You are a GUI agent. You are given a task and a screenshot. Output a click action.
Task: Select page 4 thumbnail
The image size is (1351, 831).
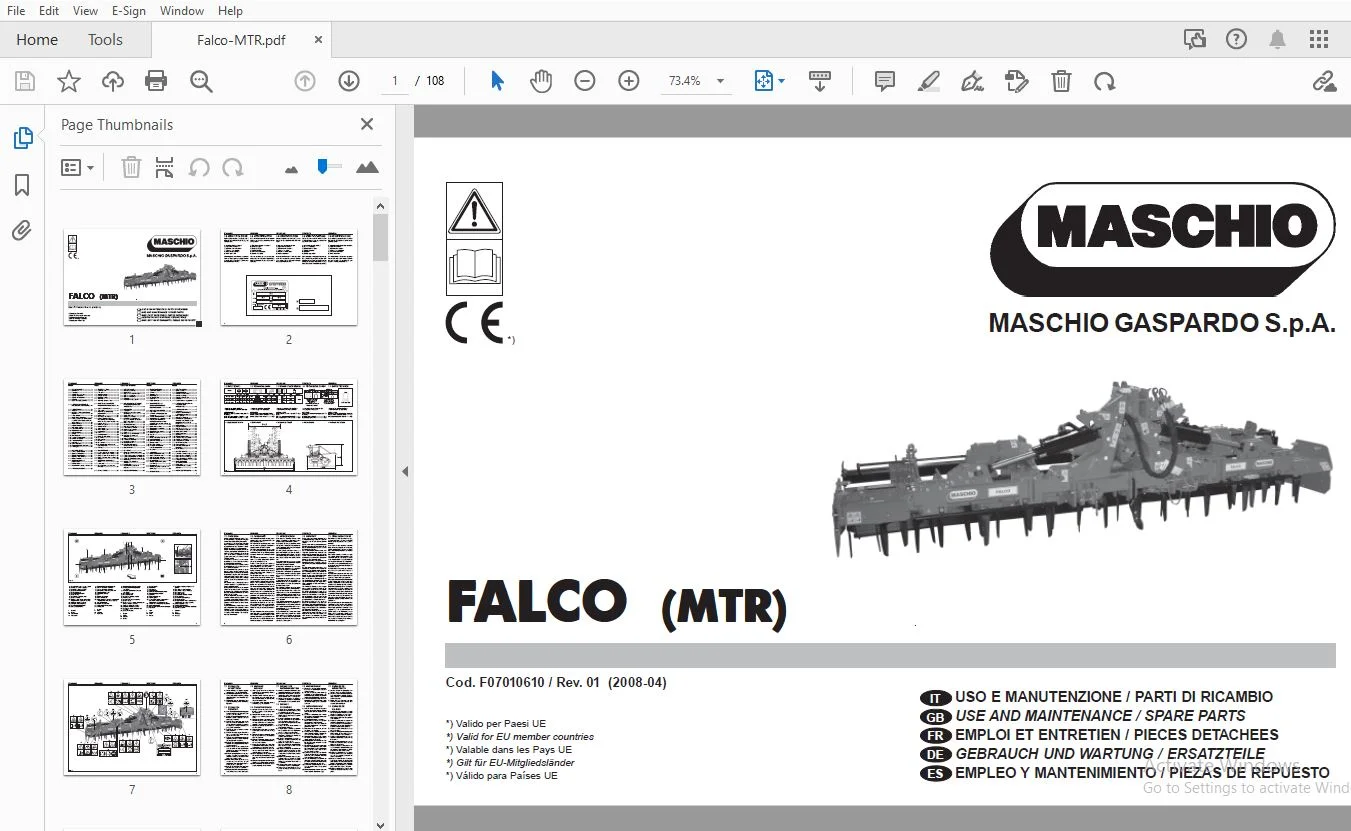point(289,428)
